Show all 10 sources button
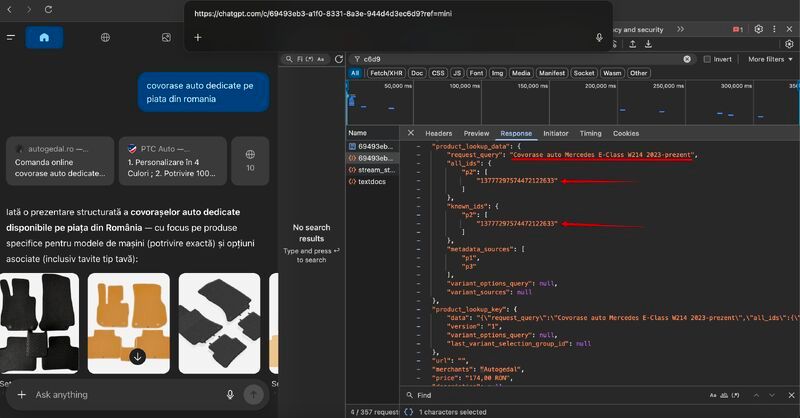Image resolution: width=800 pixels, height=418 pixels. click(250, 161)
